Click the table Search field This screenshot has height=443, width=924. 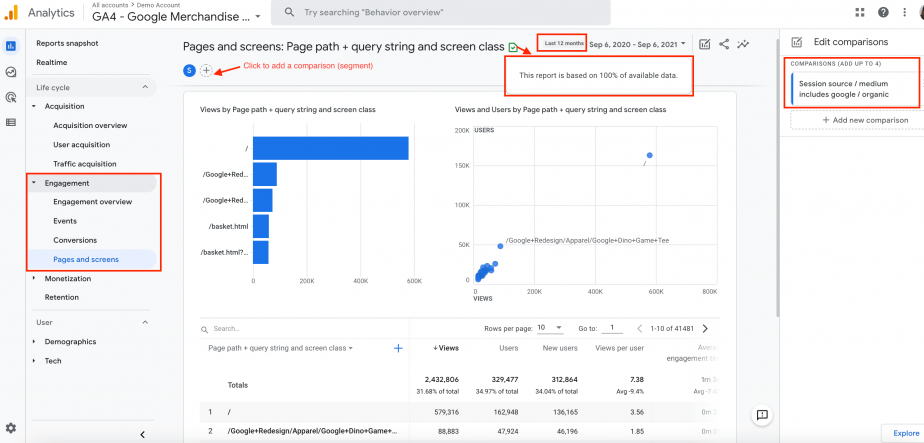point(303,329)
